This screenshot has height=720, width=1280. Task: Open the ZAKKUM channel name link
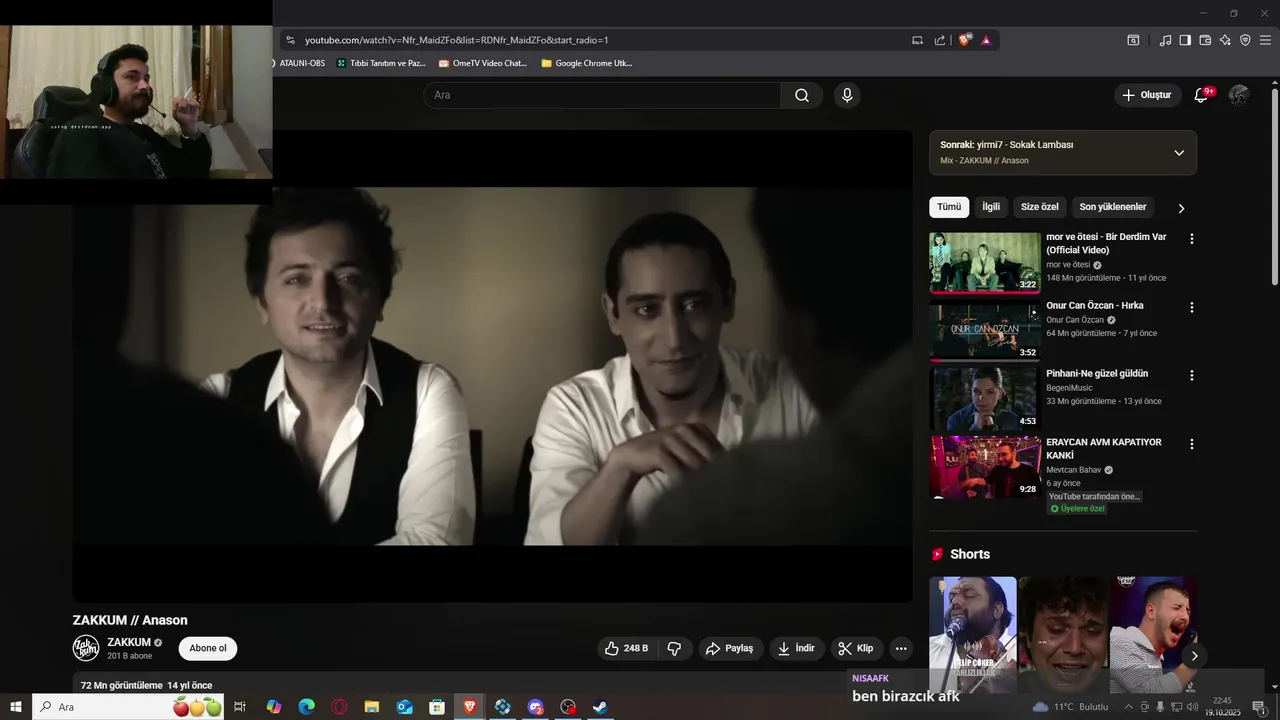pos(129,642)
